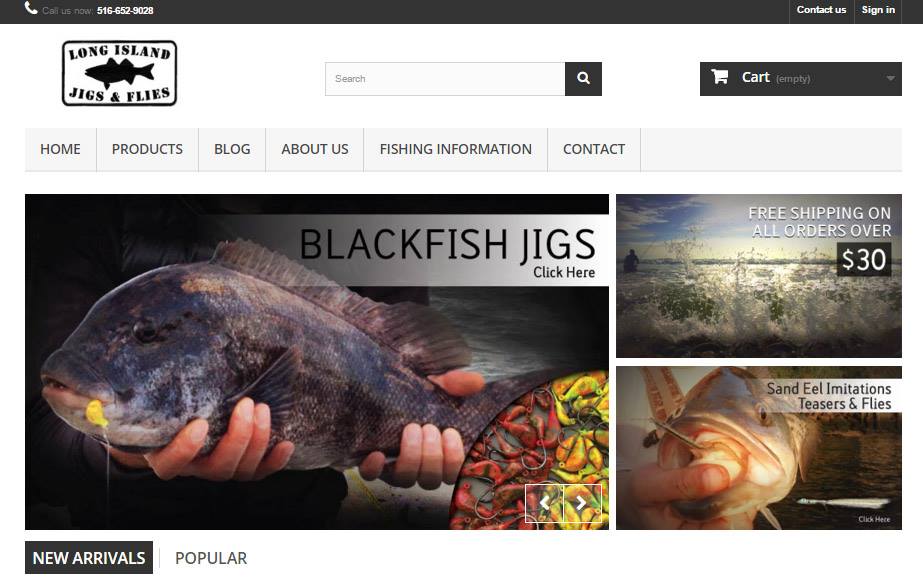923x579 pixels.
Task: Select the New Arrivals tab
Action: pyautogui.click(x=89, y=558)
